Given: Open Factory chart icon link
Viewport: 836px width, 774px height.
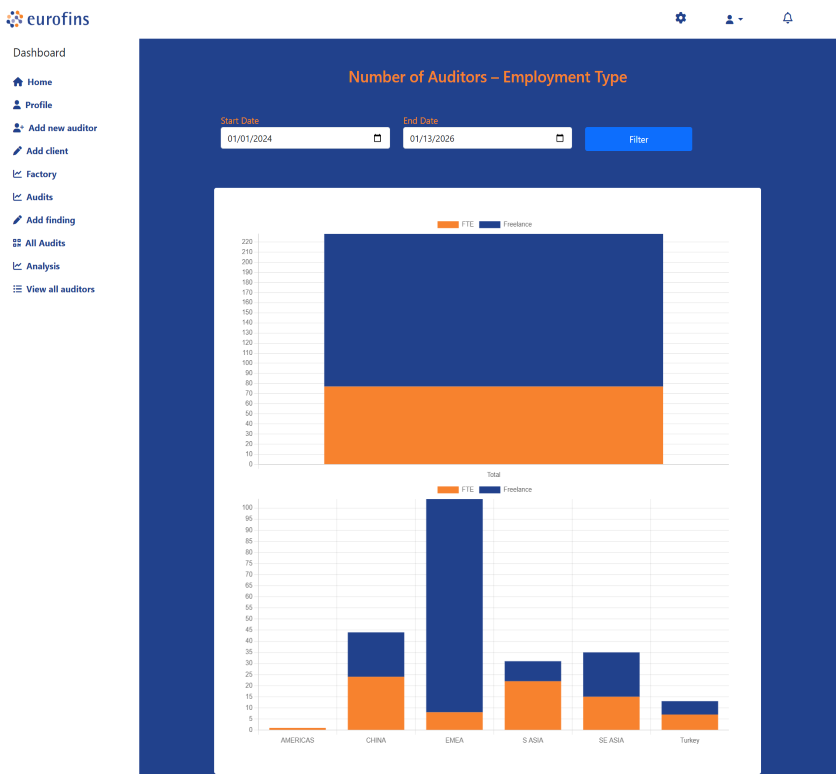Looking at the screenshot, I should pos(17,174).
